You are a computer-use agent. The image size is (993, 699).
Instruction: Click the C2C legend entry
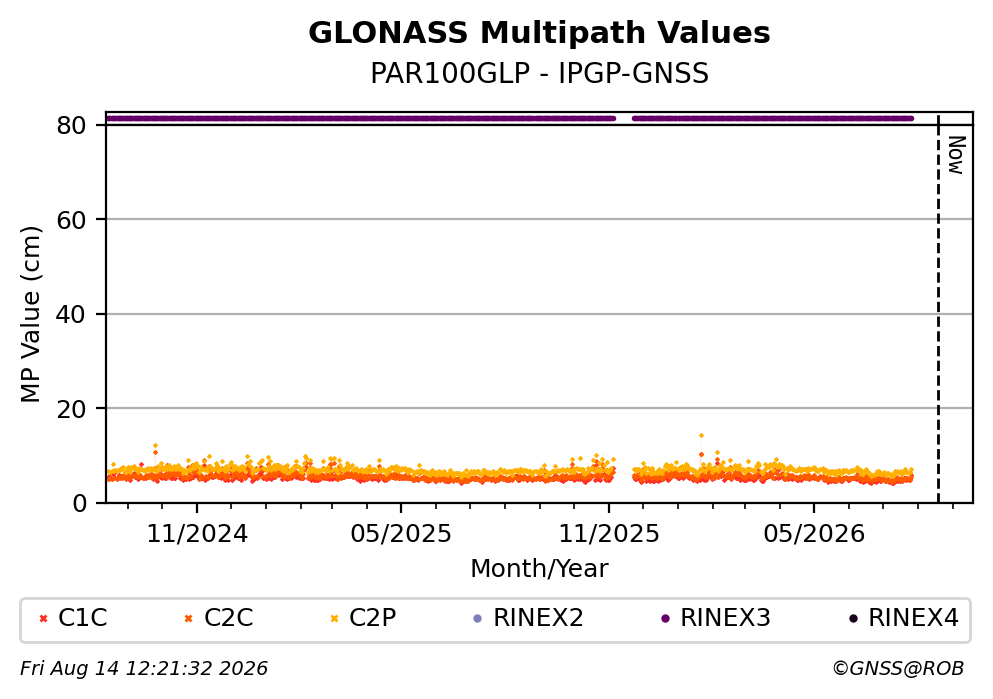(x=218, y=618)
